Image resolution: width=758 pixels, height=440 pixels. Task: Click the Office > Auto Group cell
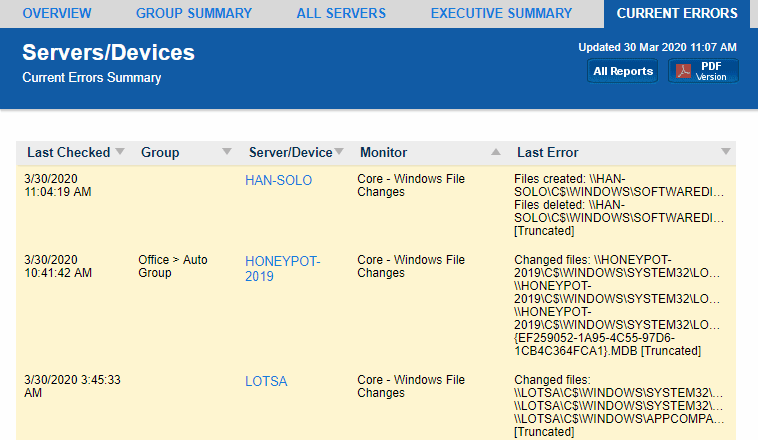173,266
